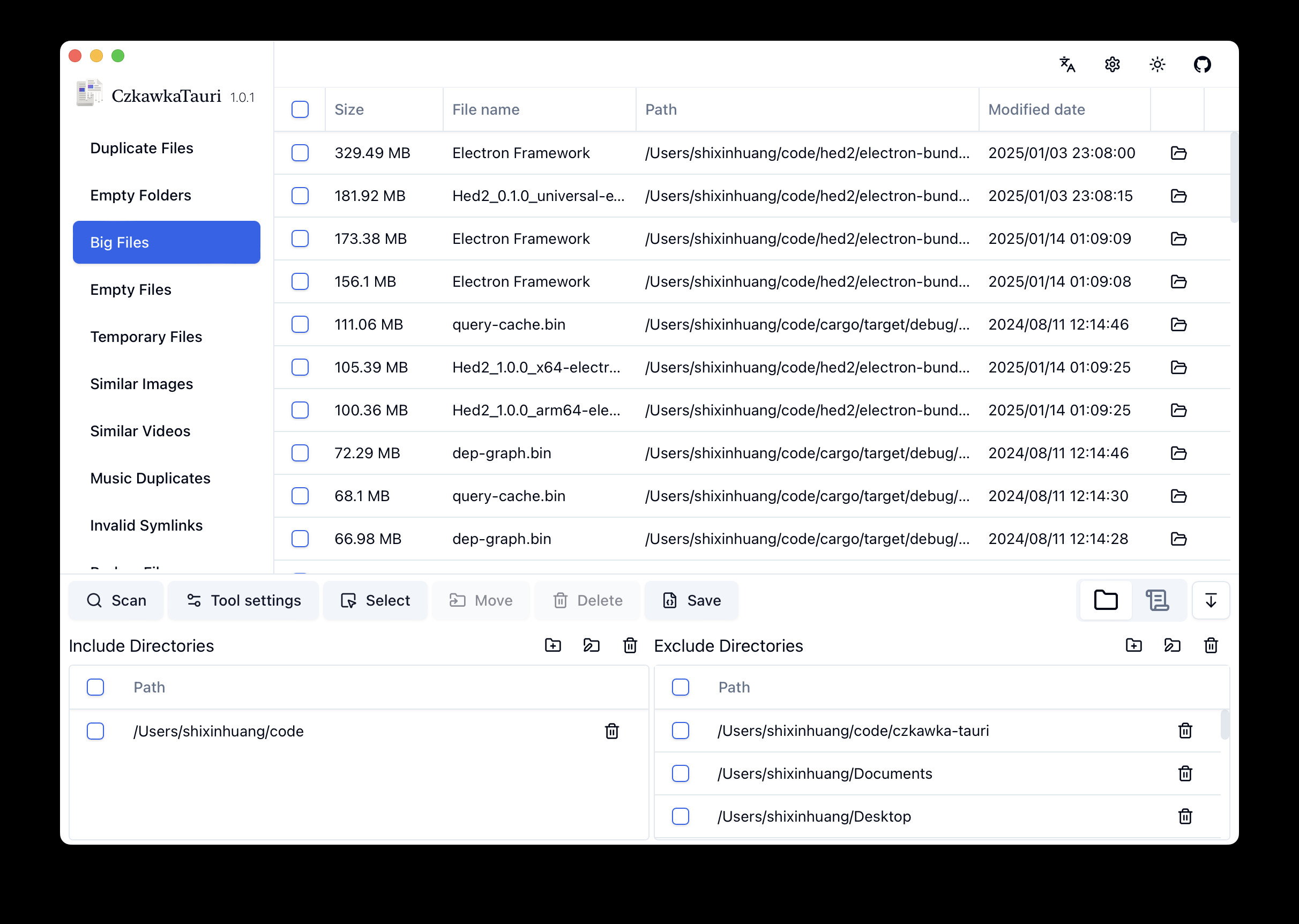The width and height of the screenshot is (1299, 924).
Task: Toggle the select-all checkbox in results header
Action: tap(300, 109)
